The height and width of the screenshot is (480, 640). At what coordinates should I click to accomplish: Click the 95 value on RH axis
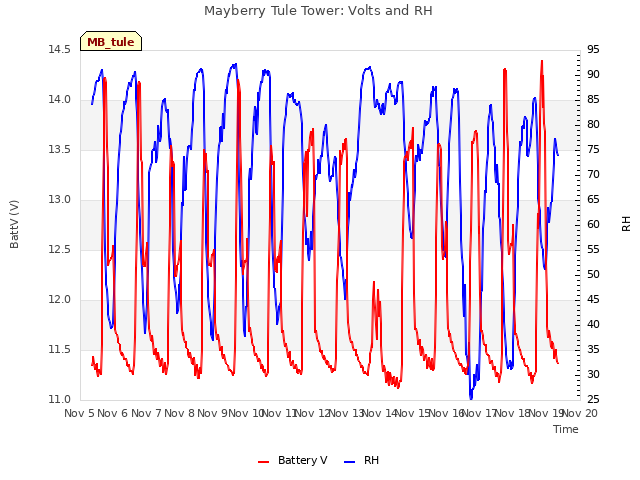click(x=593, y=49)
